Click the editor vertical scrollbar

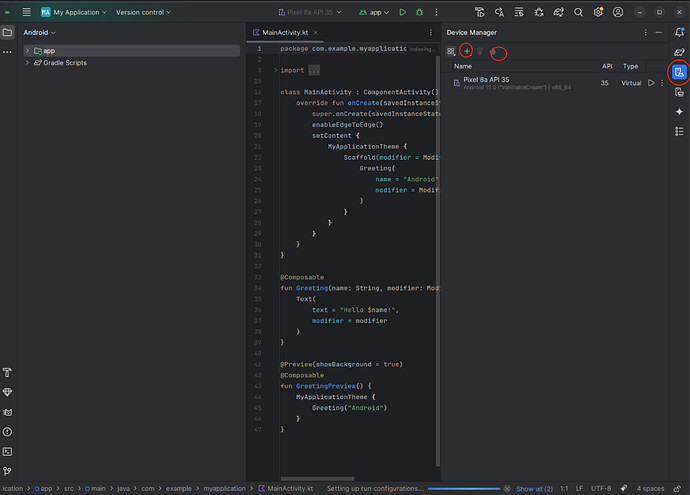pyautogui.click(x=437, y=261)
